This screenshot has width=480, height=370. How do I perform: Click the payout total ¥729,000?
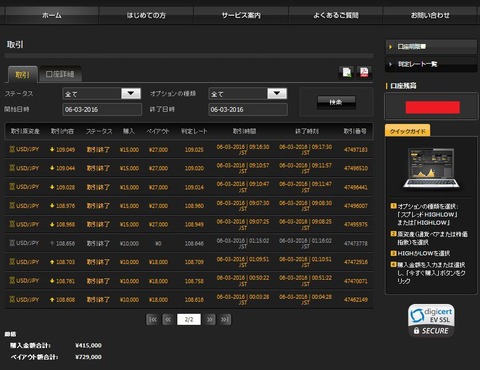click(x=88, y=357)
